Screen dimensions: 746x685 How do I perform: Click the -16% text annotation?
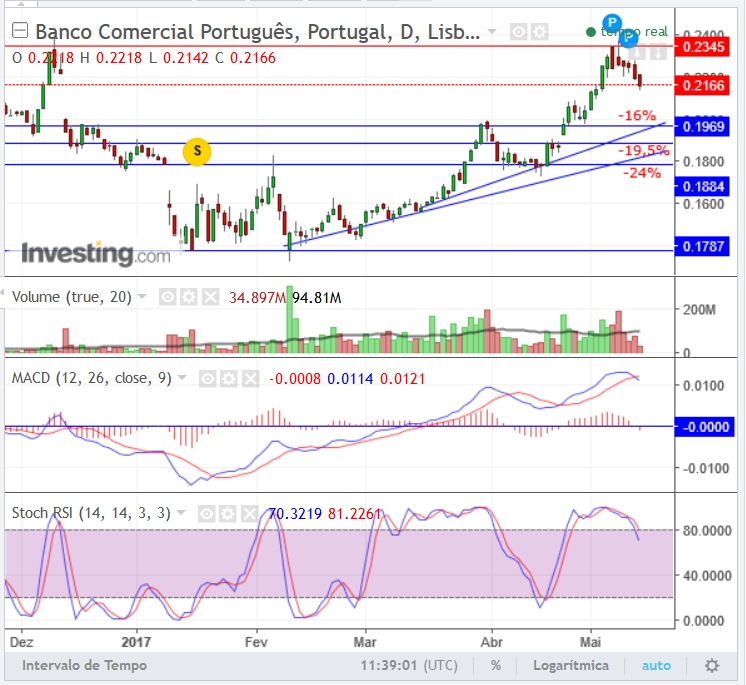pyautogui.click(x=637, y=115)
